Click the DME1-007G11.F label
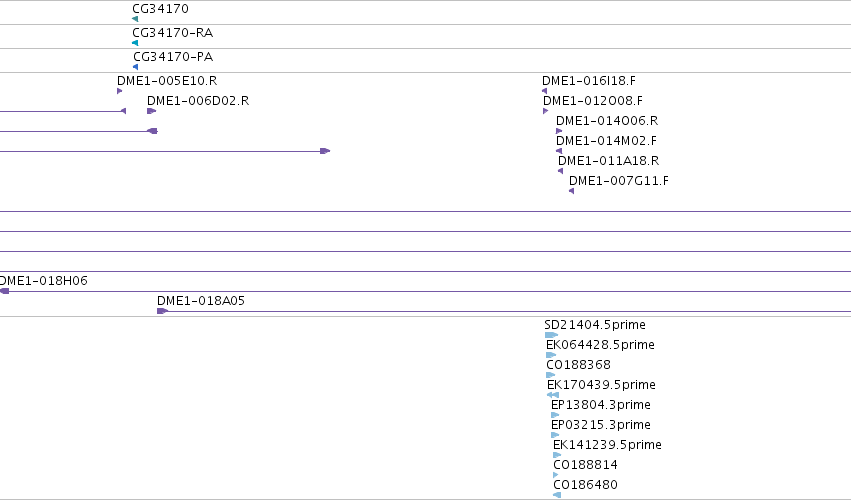Screen dimensions: 851x500 click(x=619, y=181)
